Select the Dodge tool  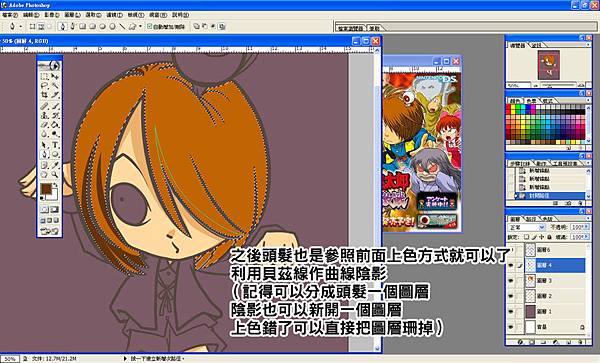(55, 134)
